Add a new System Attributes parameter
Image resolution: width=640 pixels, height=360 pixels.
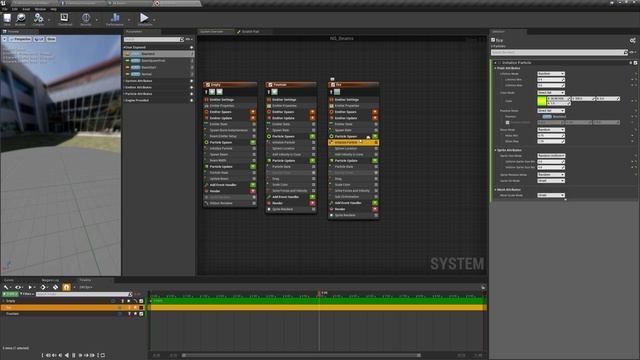point(191,81)
